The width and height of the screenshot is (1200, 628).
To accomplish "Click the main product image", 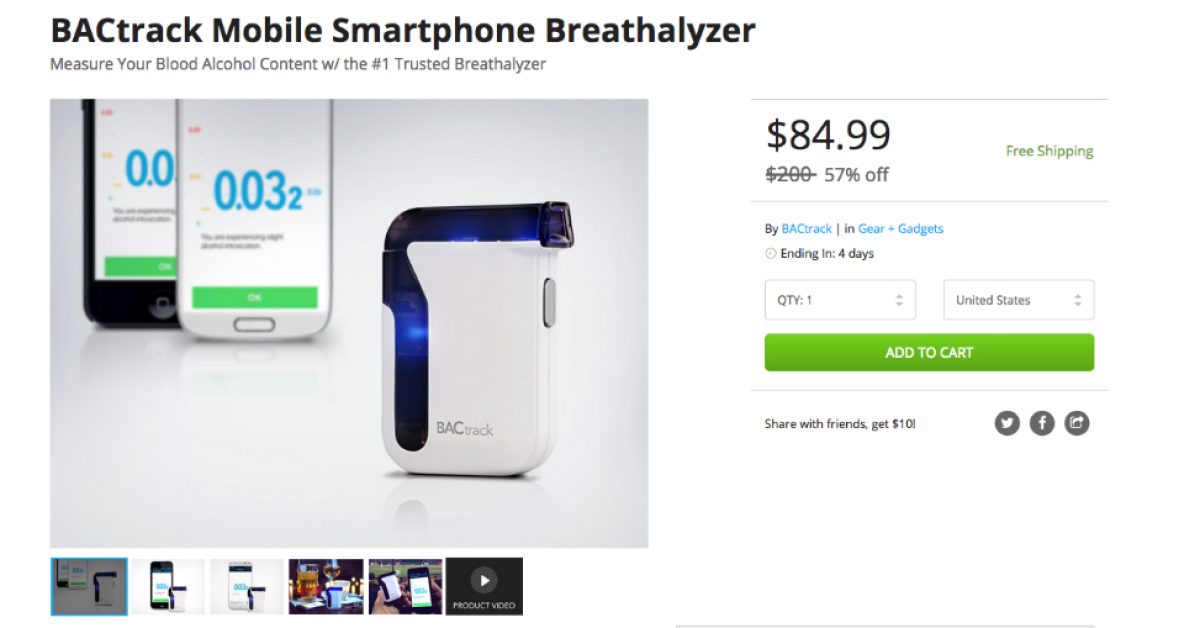I will click(349, 323).
